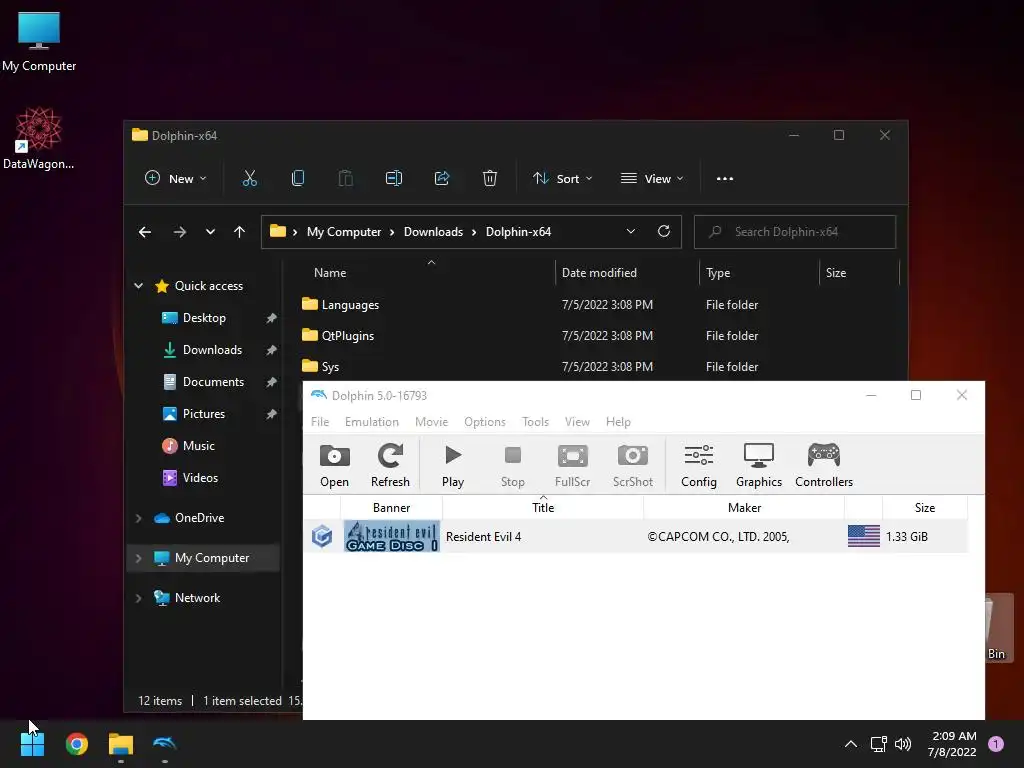The height and width of the screenshot is (768, 1024).
Task: Select the My Computer desktop icon
Action: [x=39, y=41]
